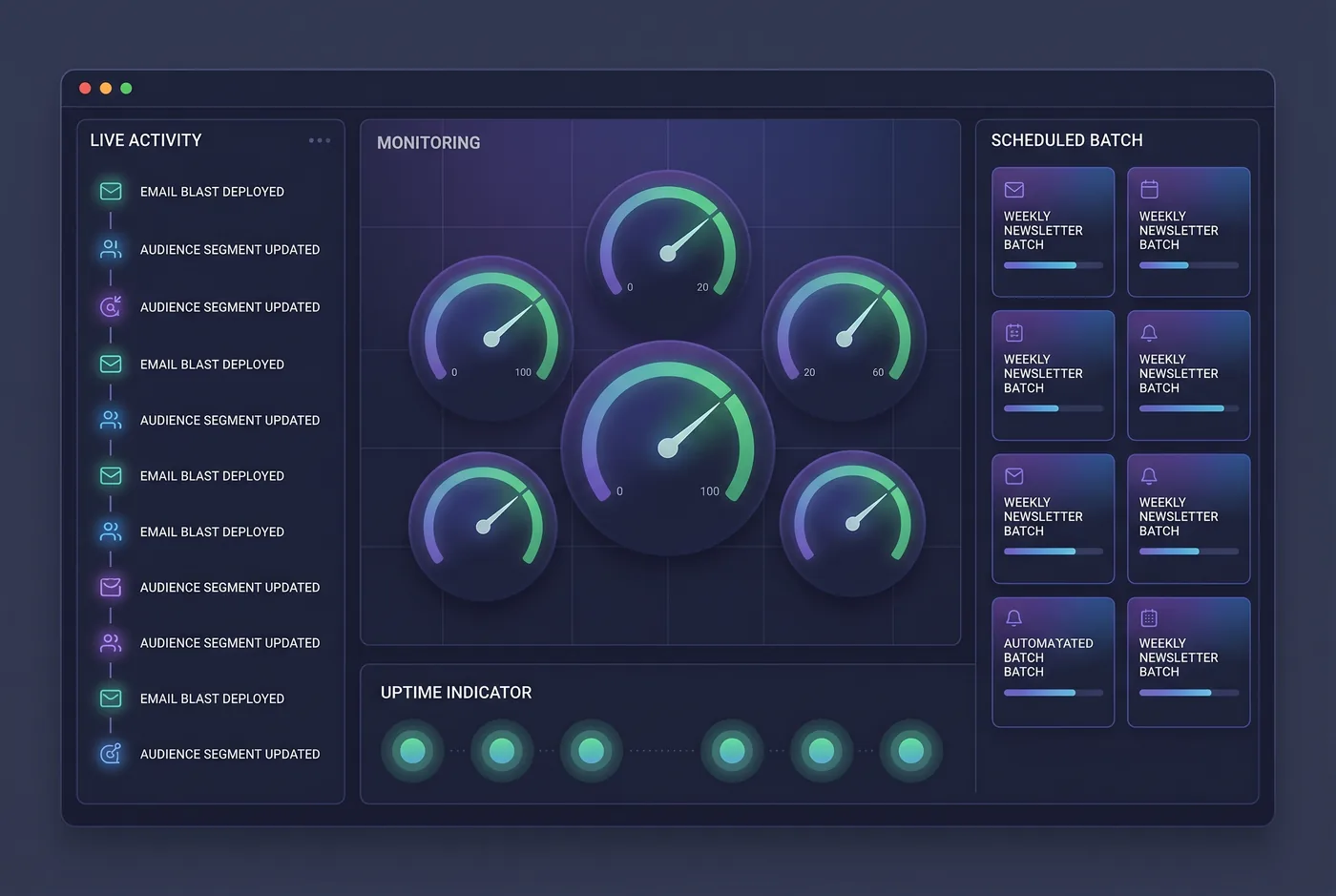
Task: Click the LIVE ACTIVITY panel heading
Action: point(146,140)
